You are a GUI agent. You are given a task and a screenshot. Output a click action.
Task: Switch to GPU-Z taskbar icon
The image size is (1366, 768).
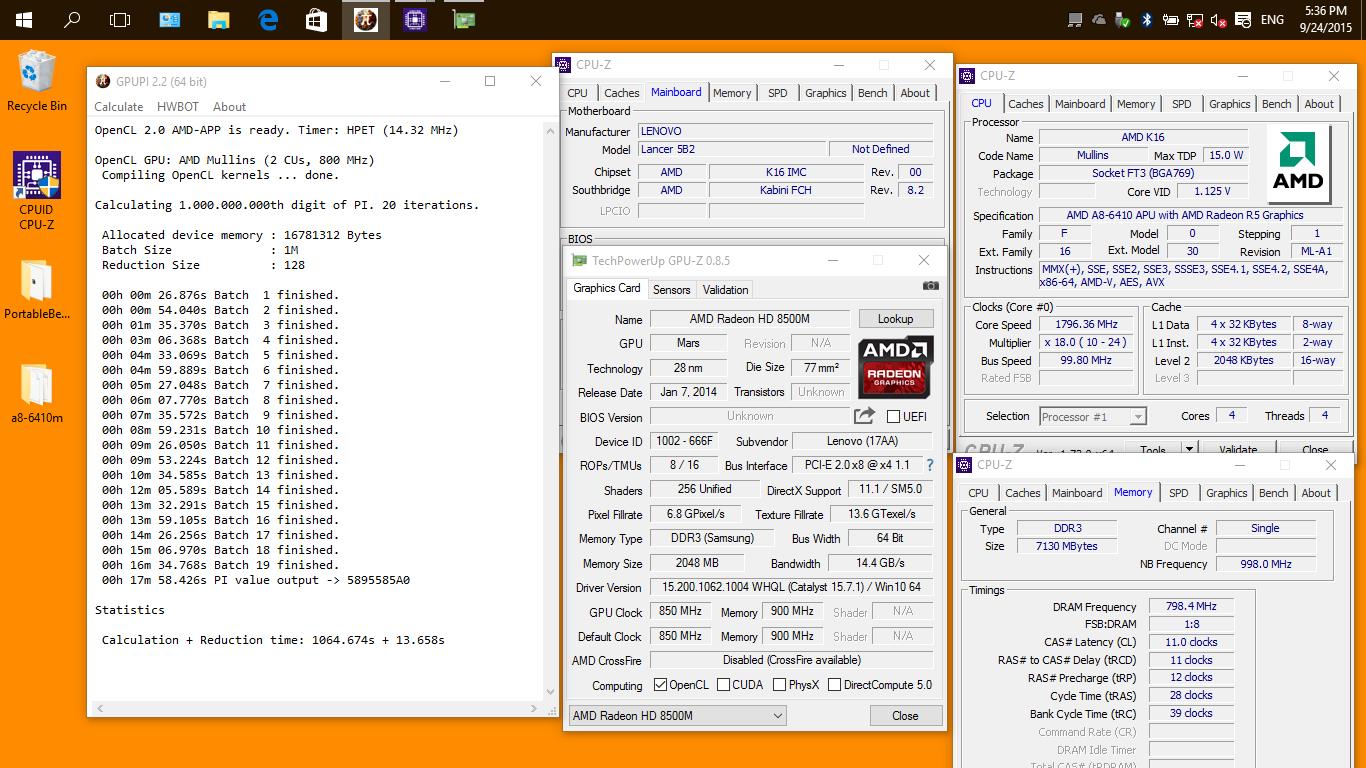[x=464, y=19]
